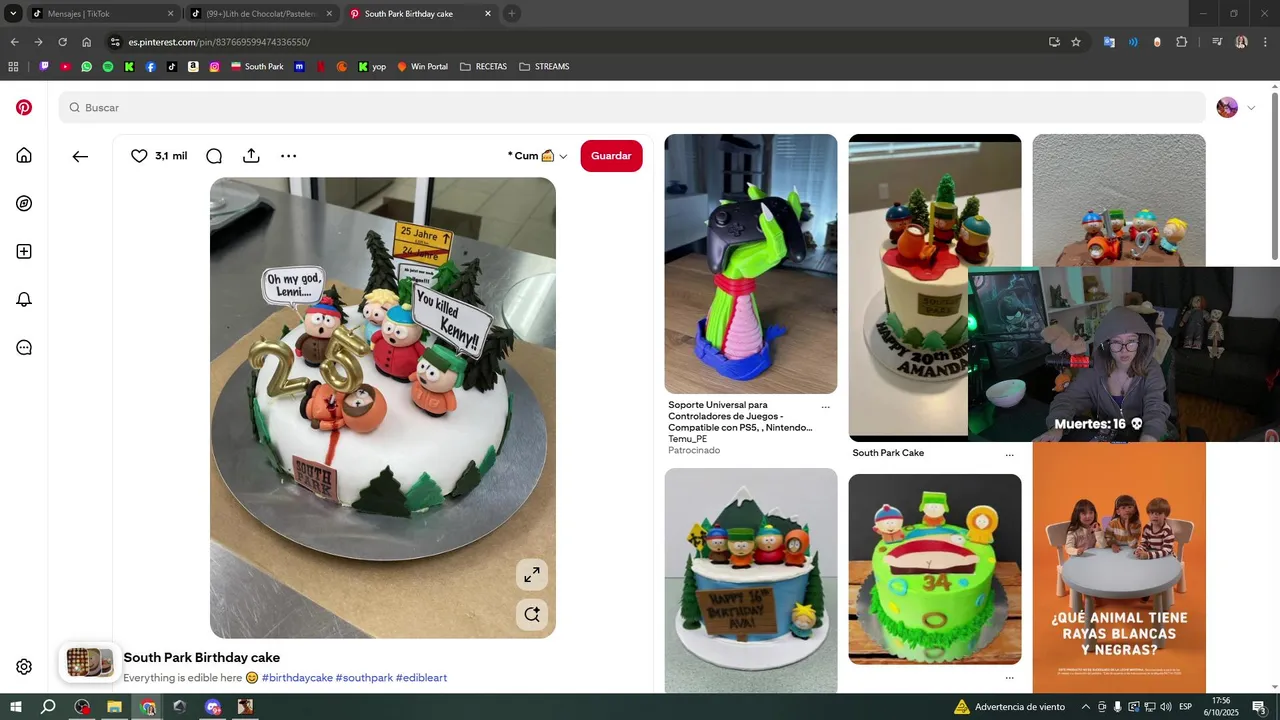Open the South Park bookmark
The height and width of the screenshot is (720, 1280).
[257, 67]
